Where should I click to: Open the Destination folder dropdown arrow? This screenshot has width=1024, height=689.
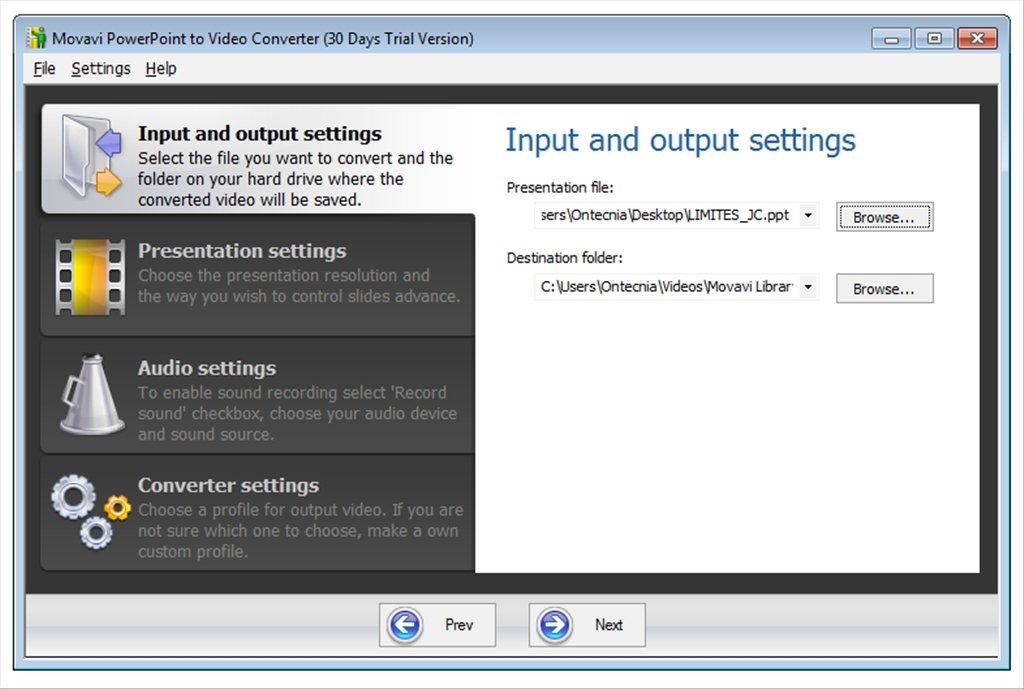tap(808, 287)
